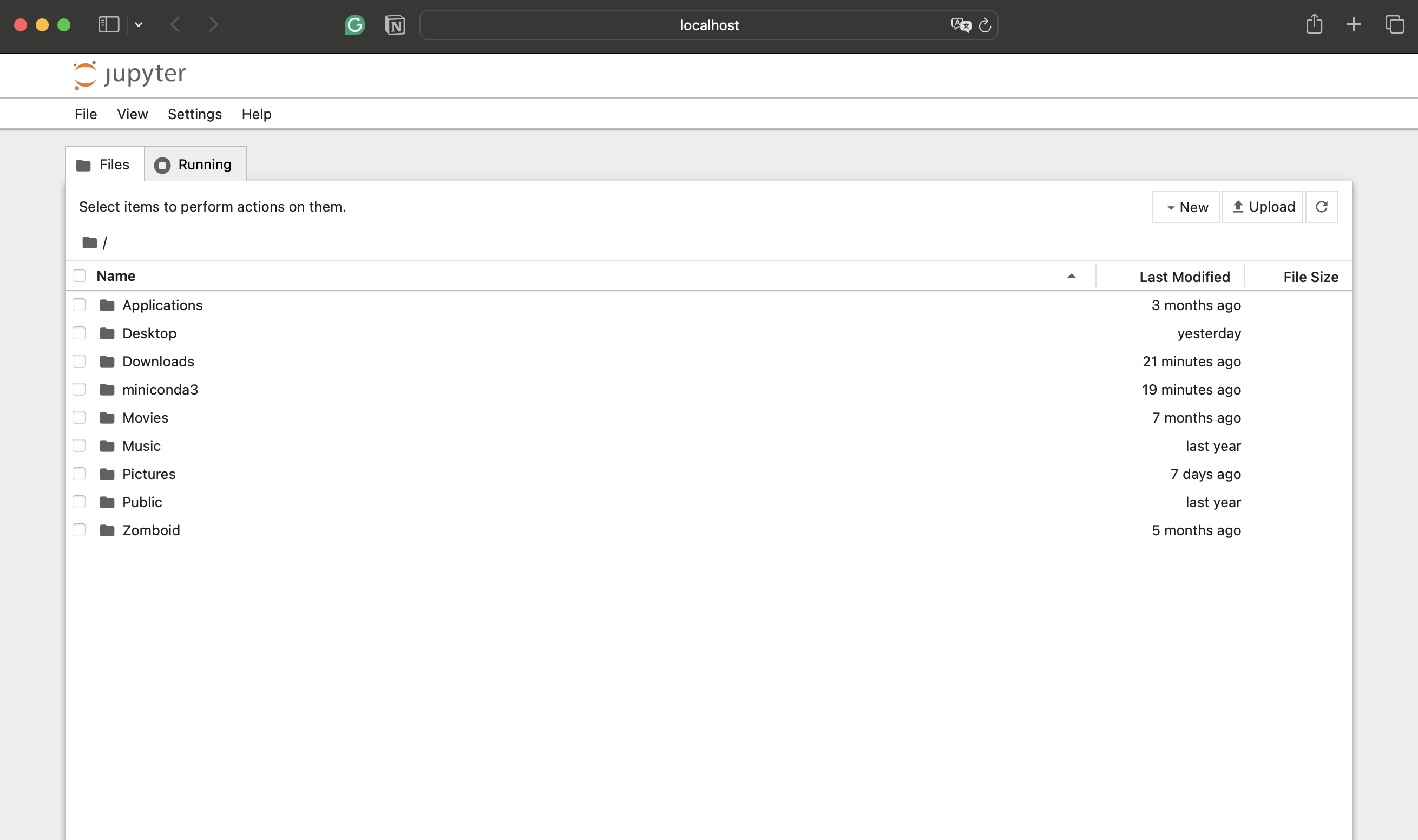Open a new browser tab

pyautogui.click(x=1354, y=24)
